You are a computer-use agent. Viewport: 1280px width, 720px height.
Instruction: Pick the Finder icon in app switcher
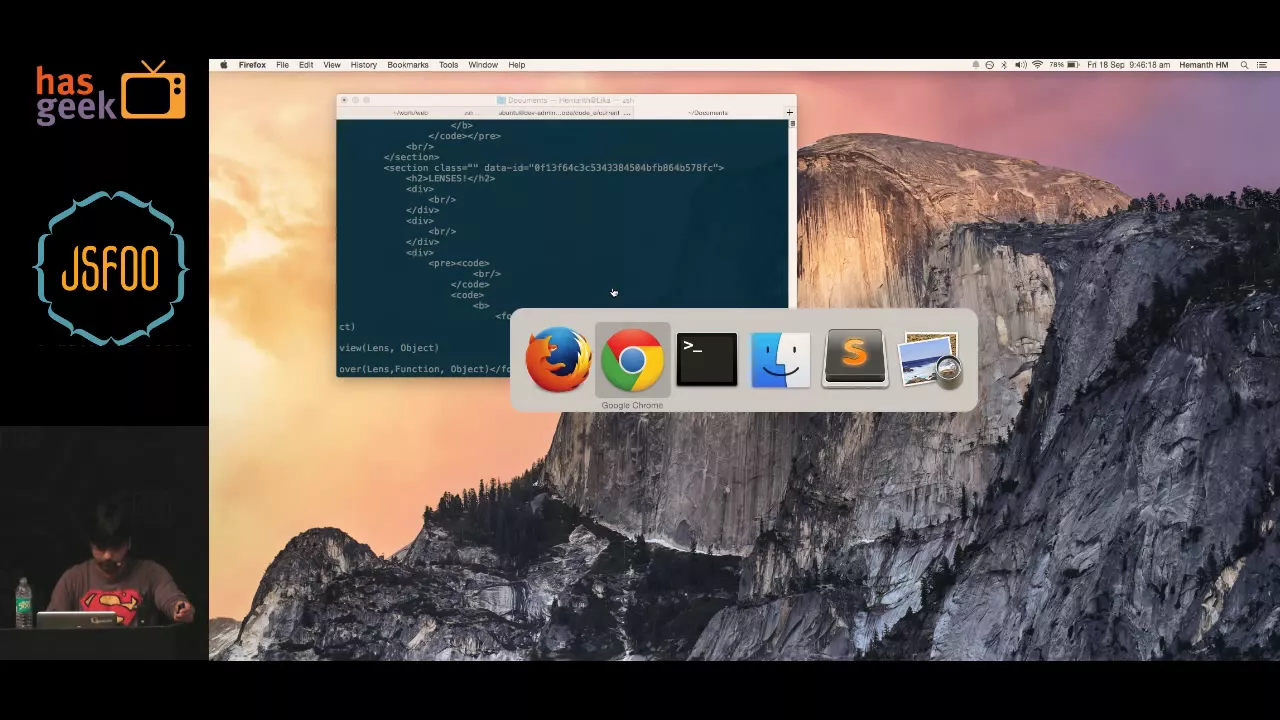click(780, 359)
